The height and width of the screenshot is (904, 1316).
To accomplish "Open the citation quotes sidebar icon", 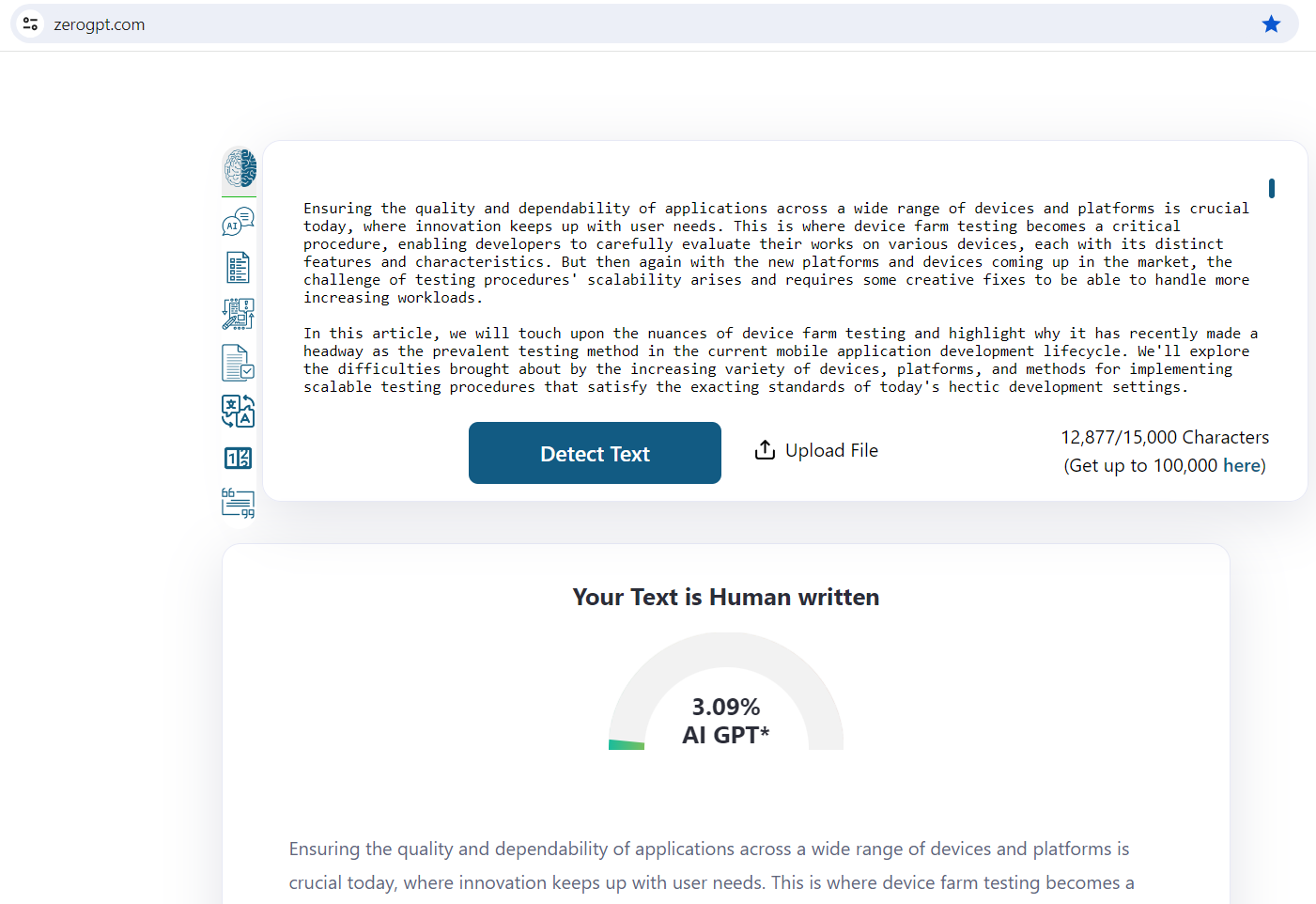I will click(239, 504).
